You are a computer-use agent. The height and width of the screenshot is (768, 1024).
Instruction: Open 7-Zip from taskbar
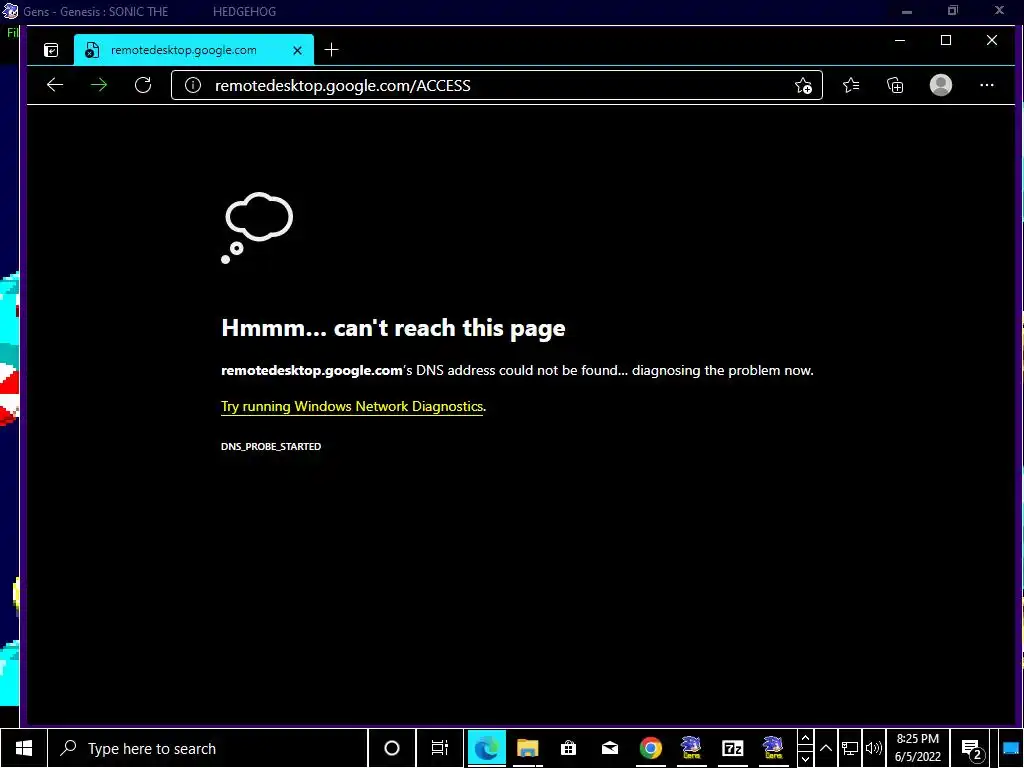pyautogui.click(x=733, y=748)
